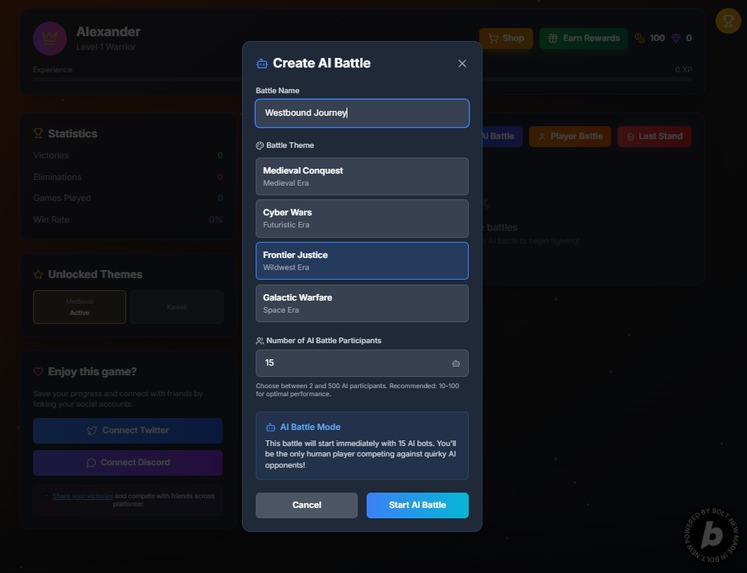
Task: Select the Medieval Conquest theme
Action: point(362,176)
